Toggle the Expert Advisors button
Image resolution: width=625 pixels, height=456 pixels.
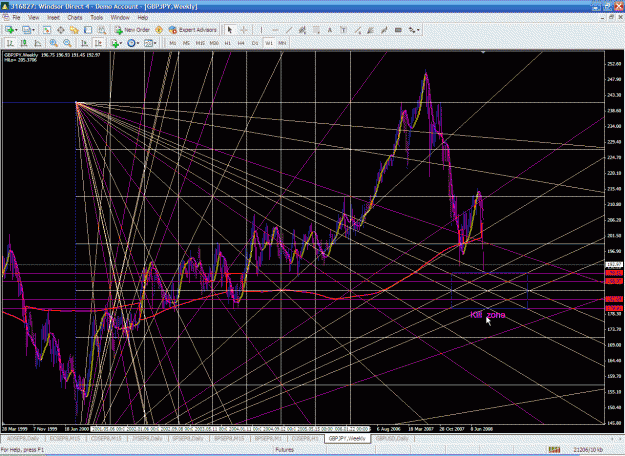coord(193,30)
